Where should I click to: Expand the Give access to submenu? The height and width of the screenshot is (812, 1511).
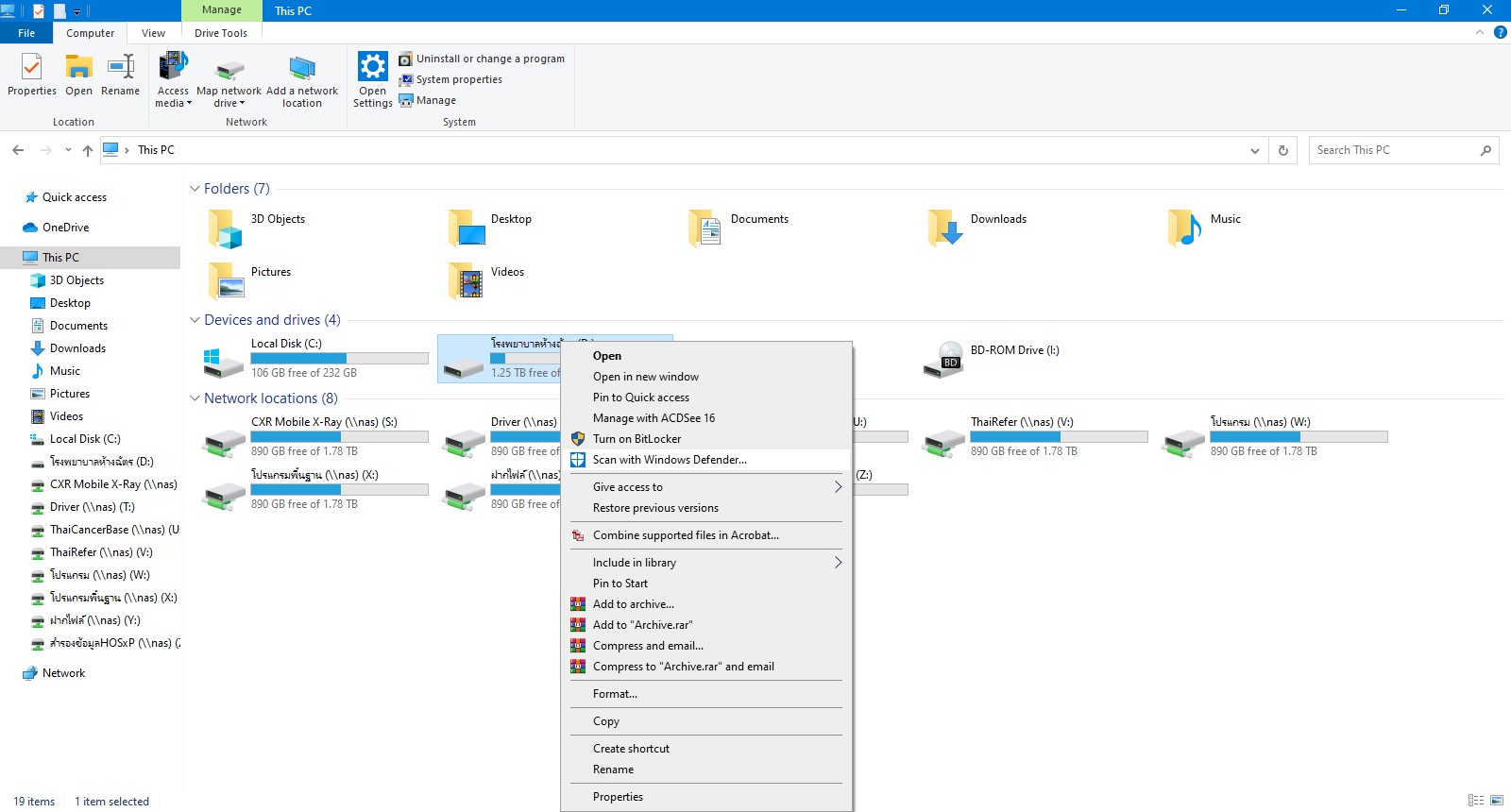click(x=706, y=487)
